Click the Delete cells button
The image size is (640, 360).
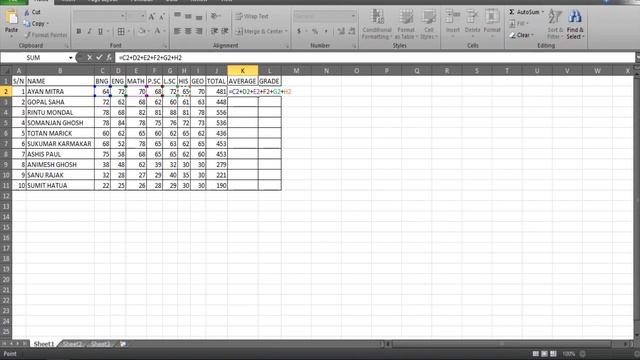pos(472,24)
